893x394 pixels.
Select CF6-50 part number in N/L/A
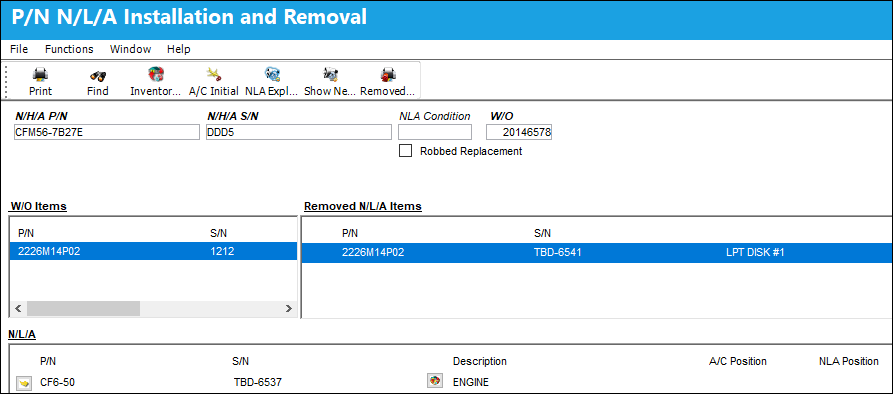(x=58, y=383)
